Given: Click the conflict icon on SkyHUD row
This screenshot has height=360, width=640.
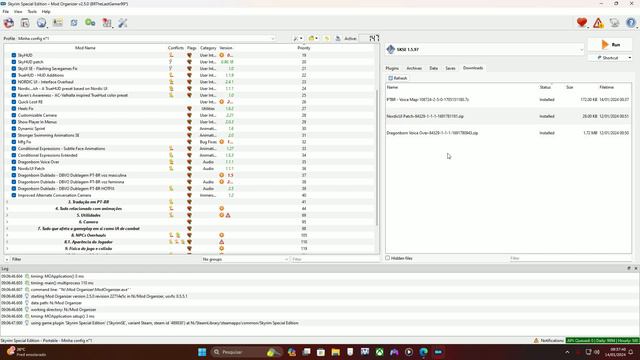Looking at the screenshot, I should tap(171, 55).
